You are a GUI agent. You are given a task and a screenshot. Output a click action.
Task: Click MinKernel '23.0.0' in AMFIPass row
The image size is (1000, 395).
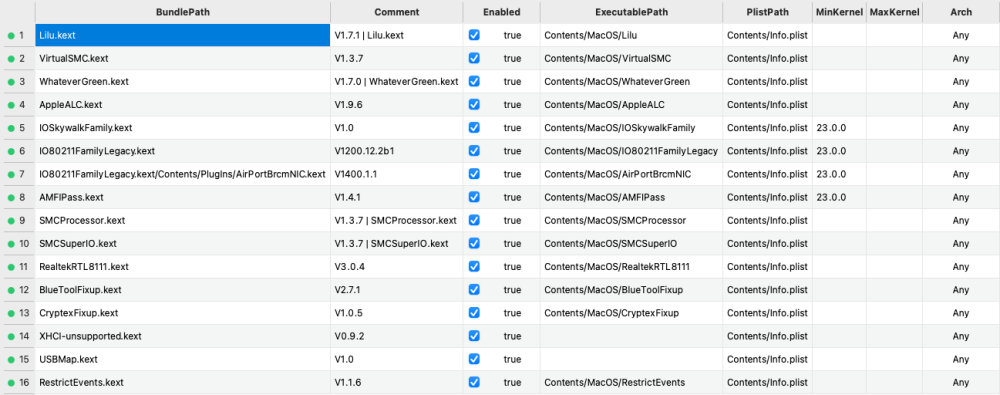point(831,197)
